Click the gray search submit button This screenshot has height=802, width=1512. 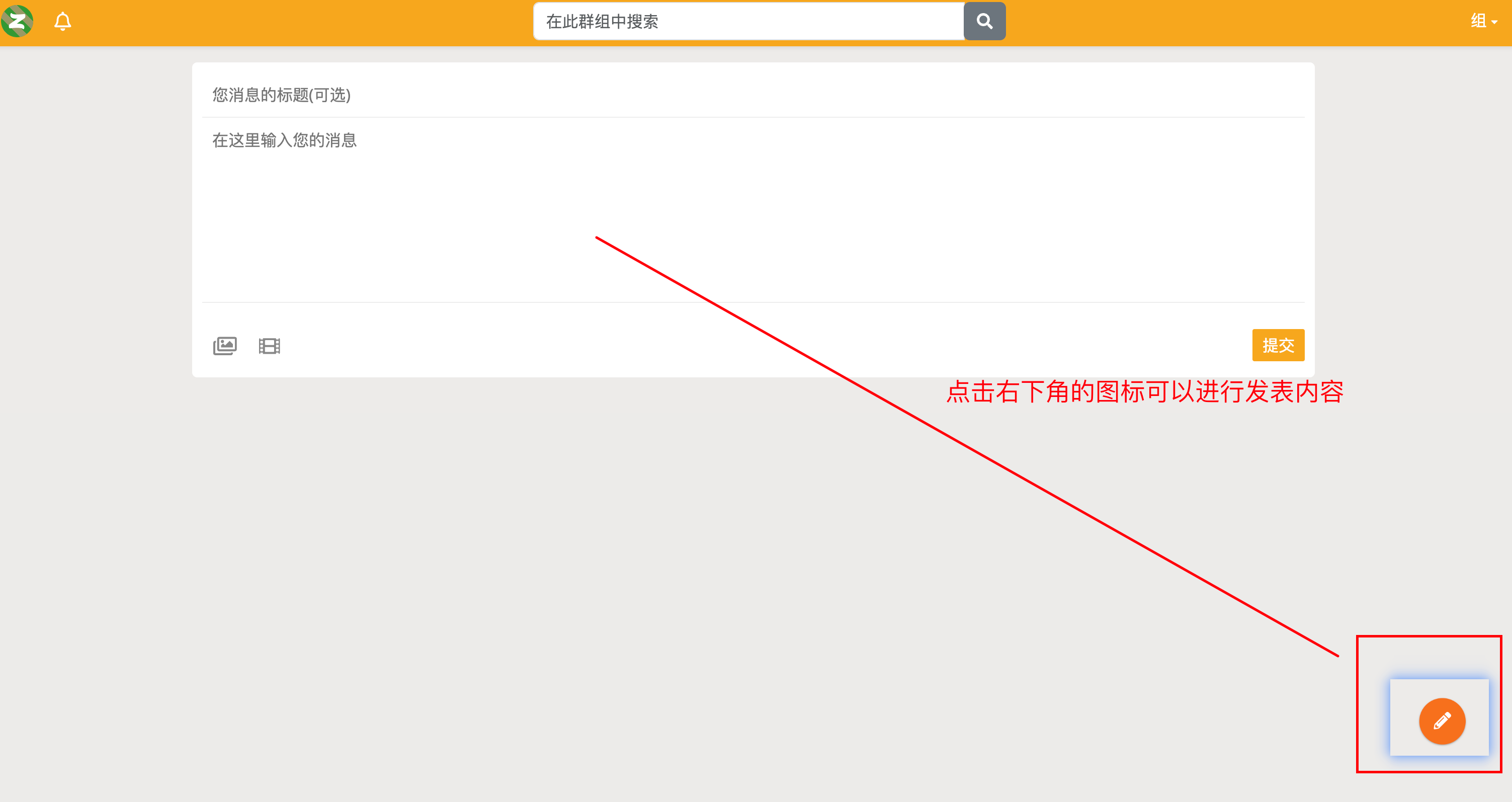pyautogui.click(x=984, y=22)
